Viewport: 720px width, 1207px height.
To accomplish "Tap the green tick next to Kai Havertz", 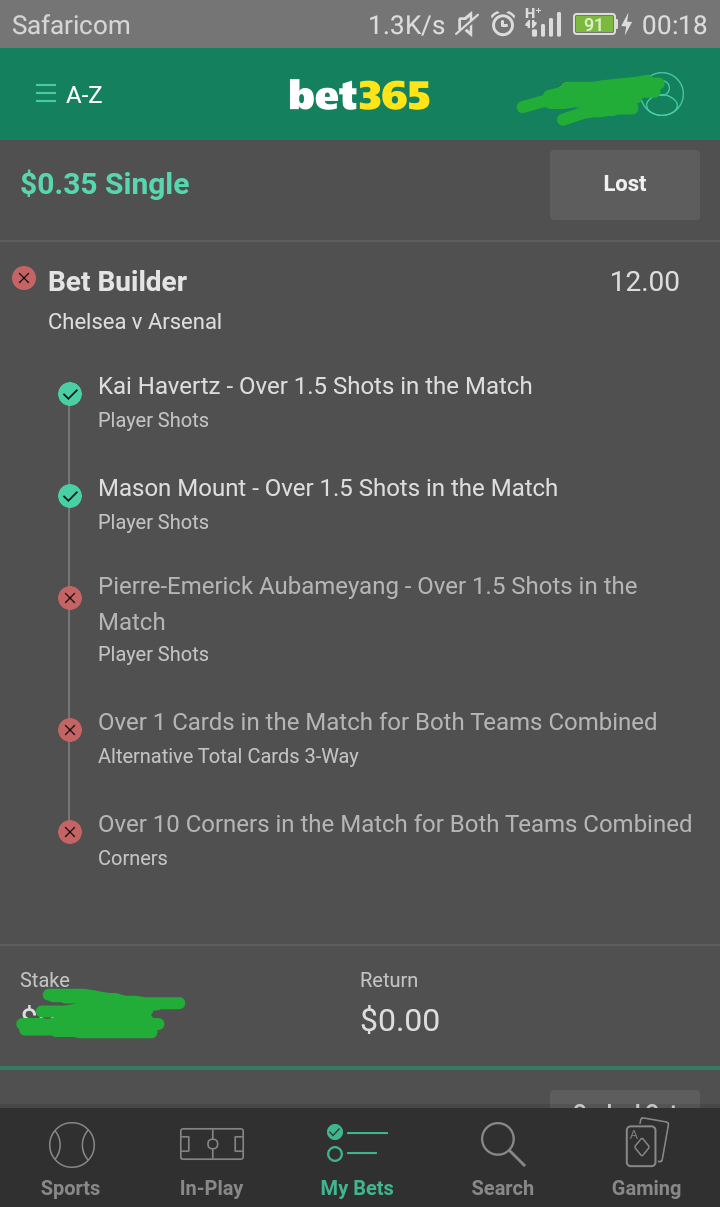I will tap(70, 394).
